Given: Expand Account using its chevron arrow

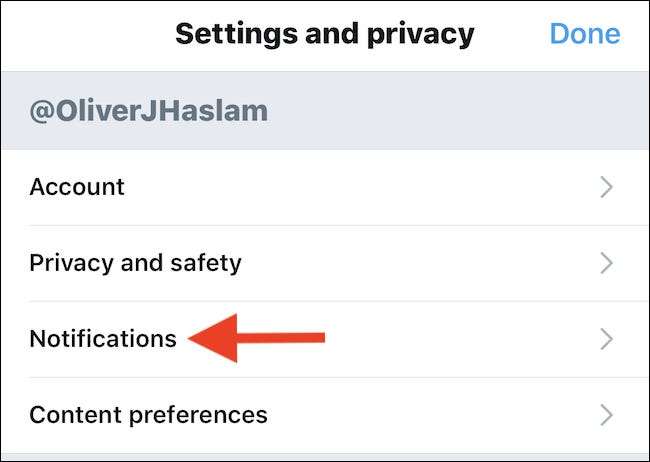Looking at the screenshot, I should (605, 187).
